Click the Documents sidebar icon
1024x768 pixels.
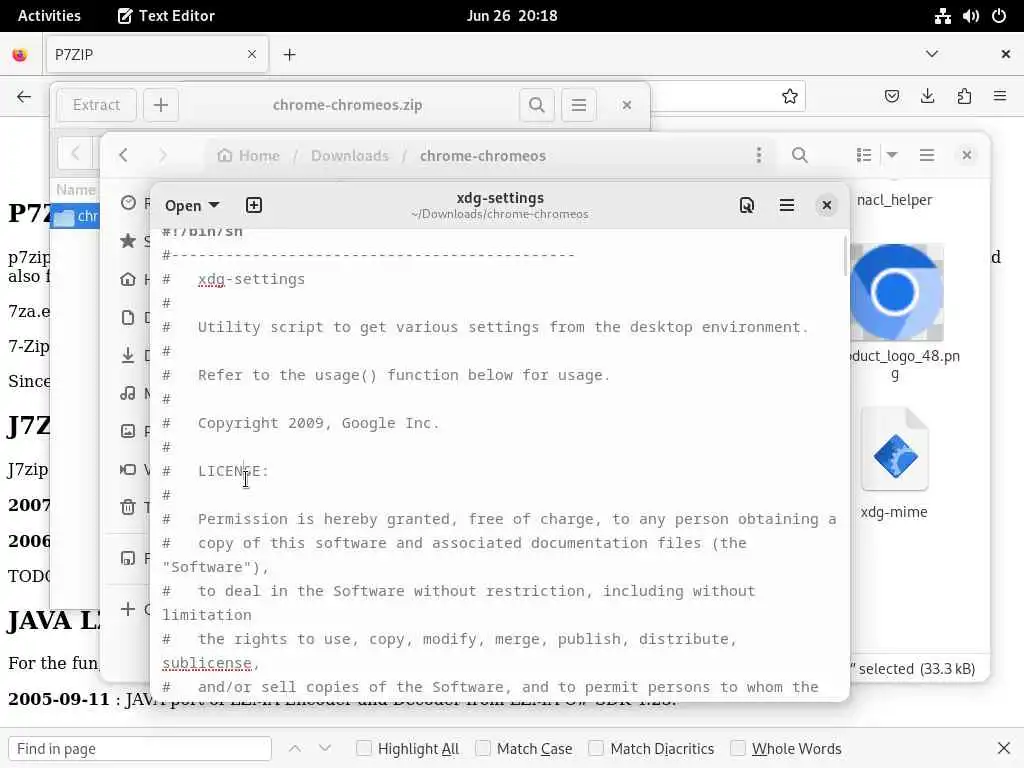tap(128, 317)
